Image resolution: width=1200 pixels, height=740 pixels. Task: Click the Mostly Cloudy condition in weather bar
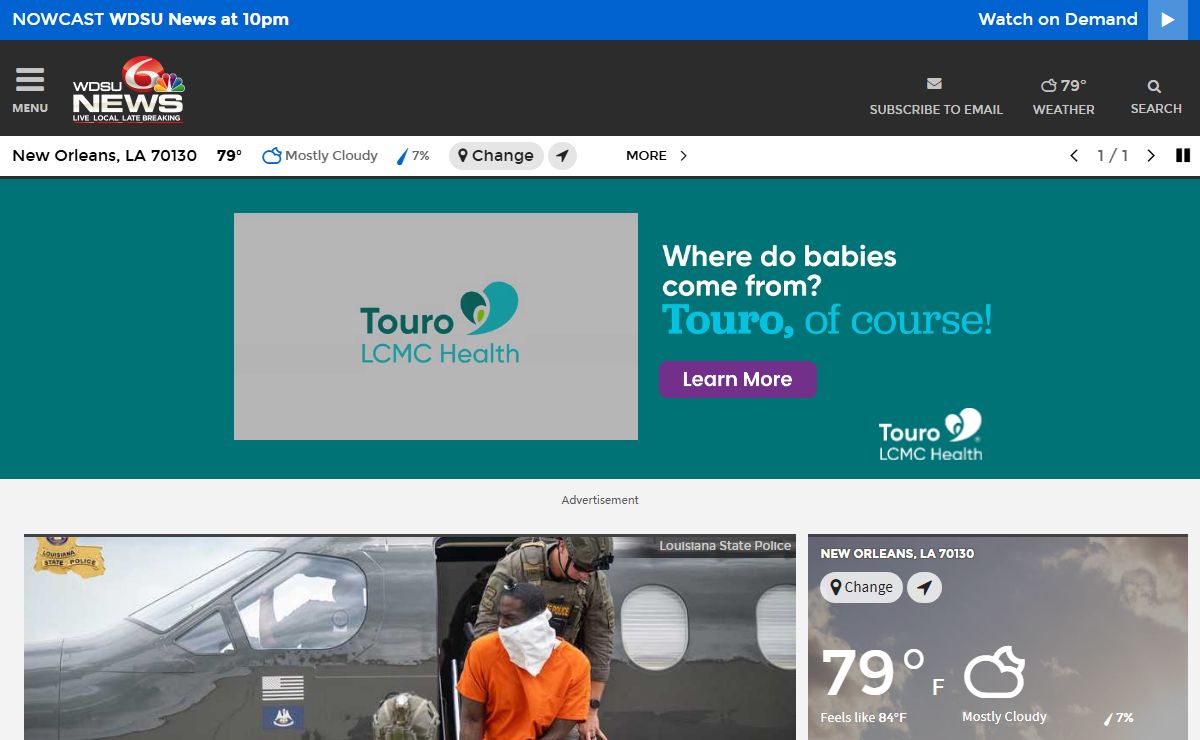click(x=320, y=156)
